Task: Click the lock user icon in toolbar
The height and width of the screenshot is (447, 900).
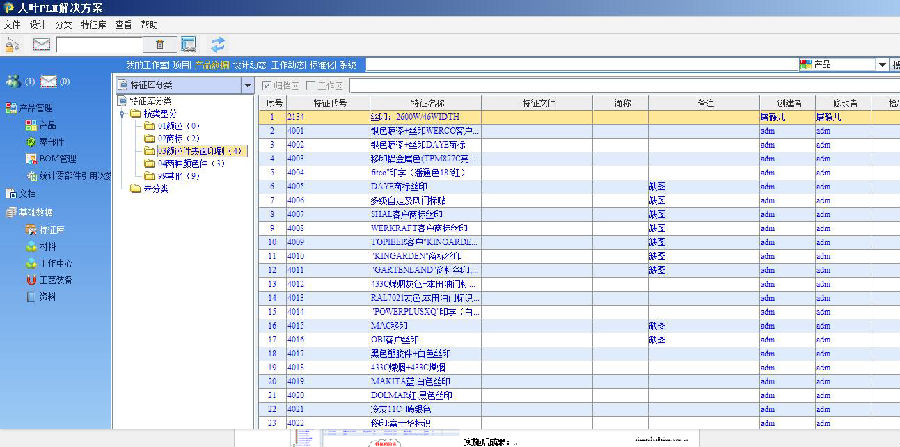Action: tap(13, 44)
